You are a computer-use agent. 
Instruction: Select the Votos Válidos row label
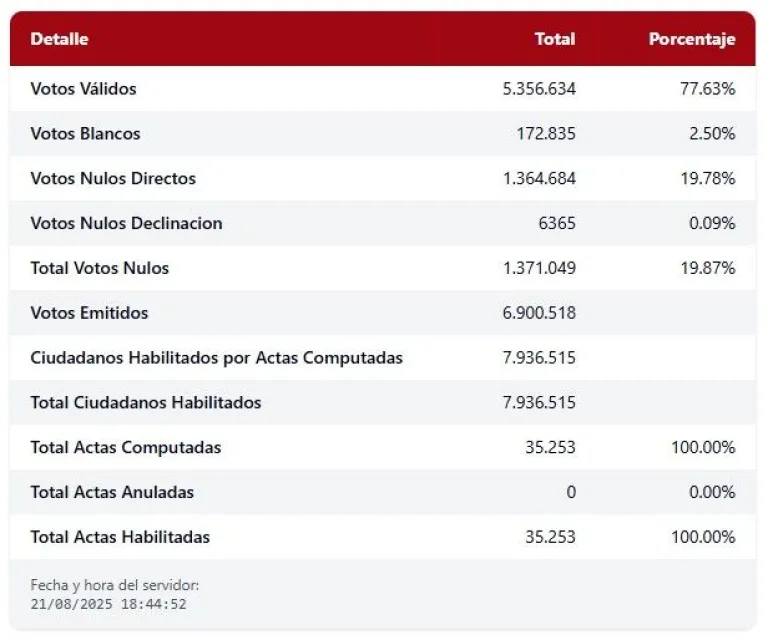pos(83,89)
